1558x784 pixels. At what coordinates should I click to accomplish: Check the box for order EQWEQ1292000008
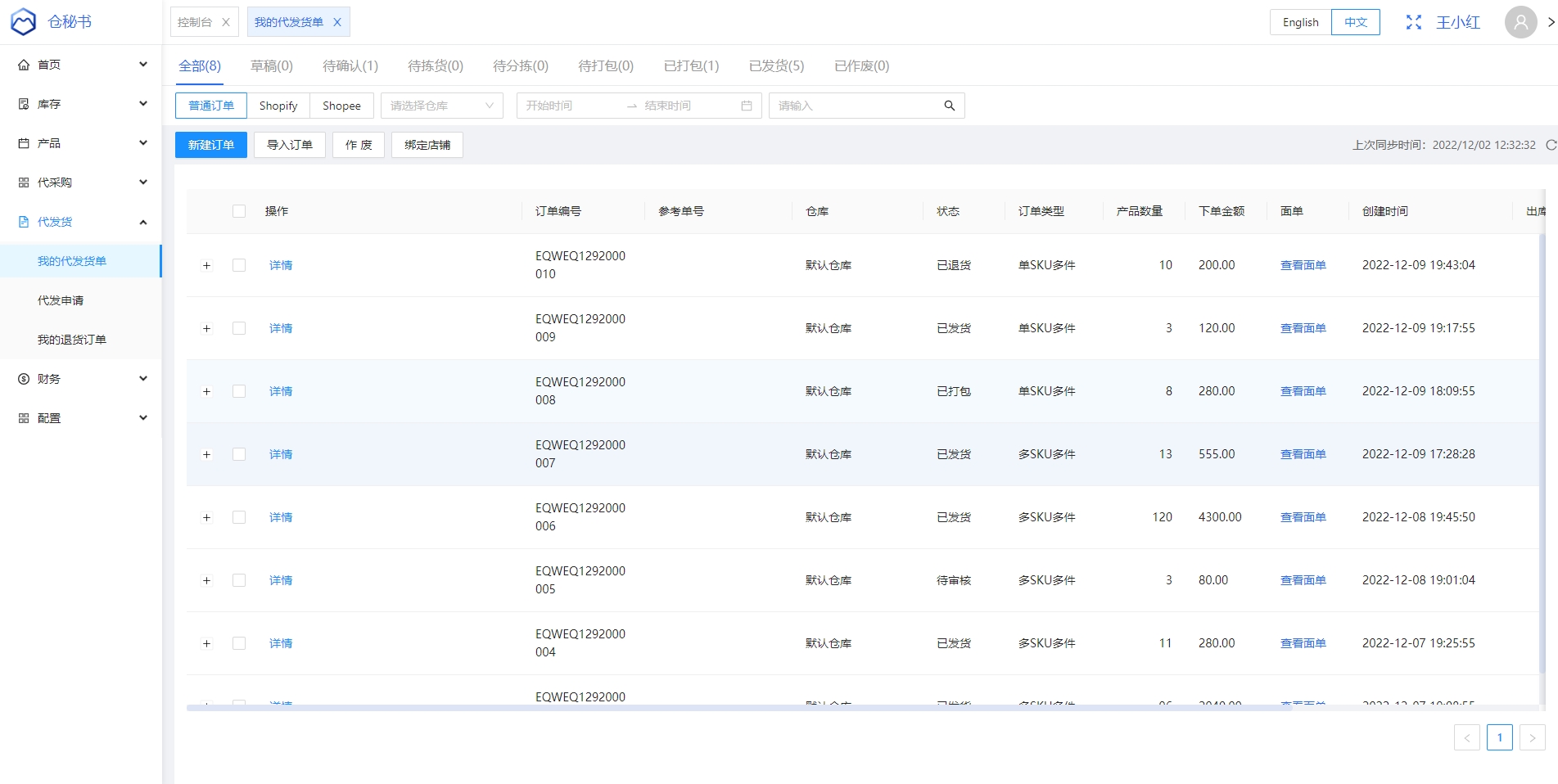(x=239, y=391)
